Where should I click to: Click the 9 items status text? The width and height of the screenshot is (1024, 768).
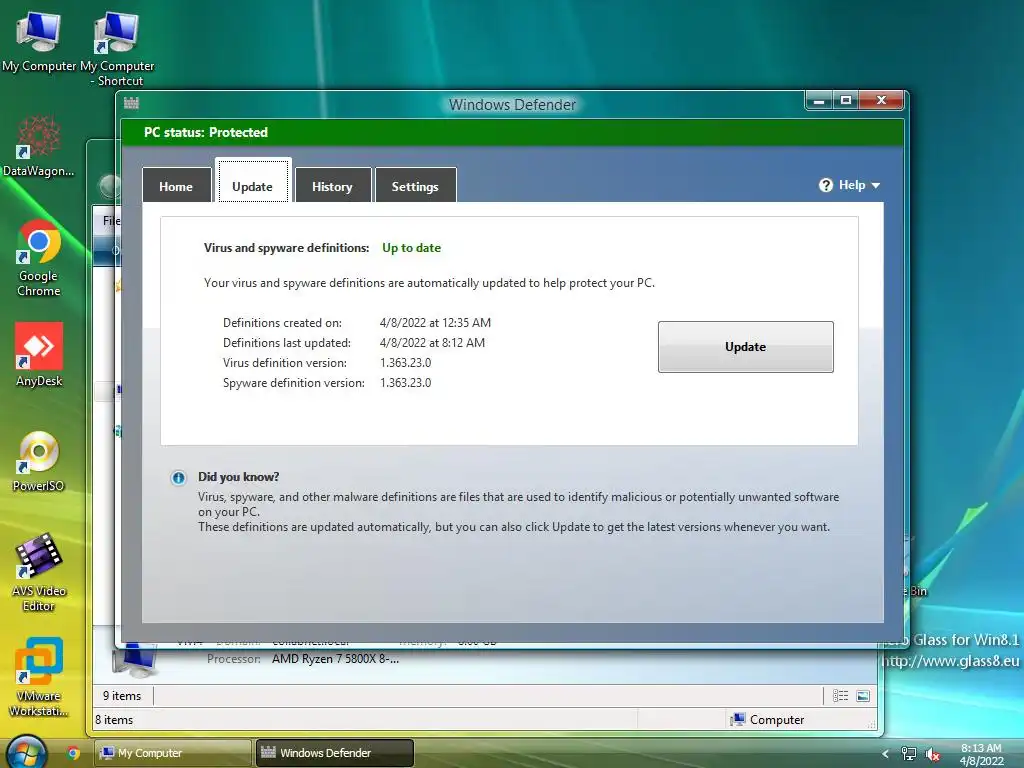click(x=122, y=696)
